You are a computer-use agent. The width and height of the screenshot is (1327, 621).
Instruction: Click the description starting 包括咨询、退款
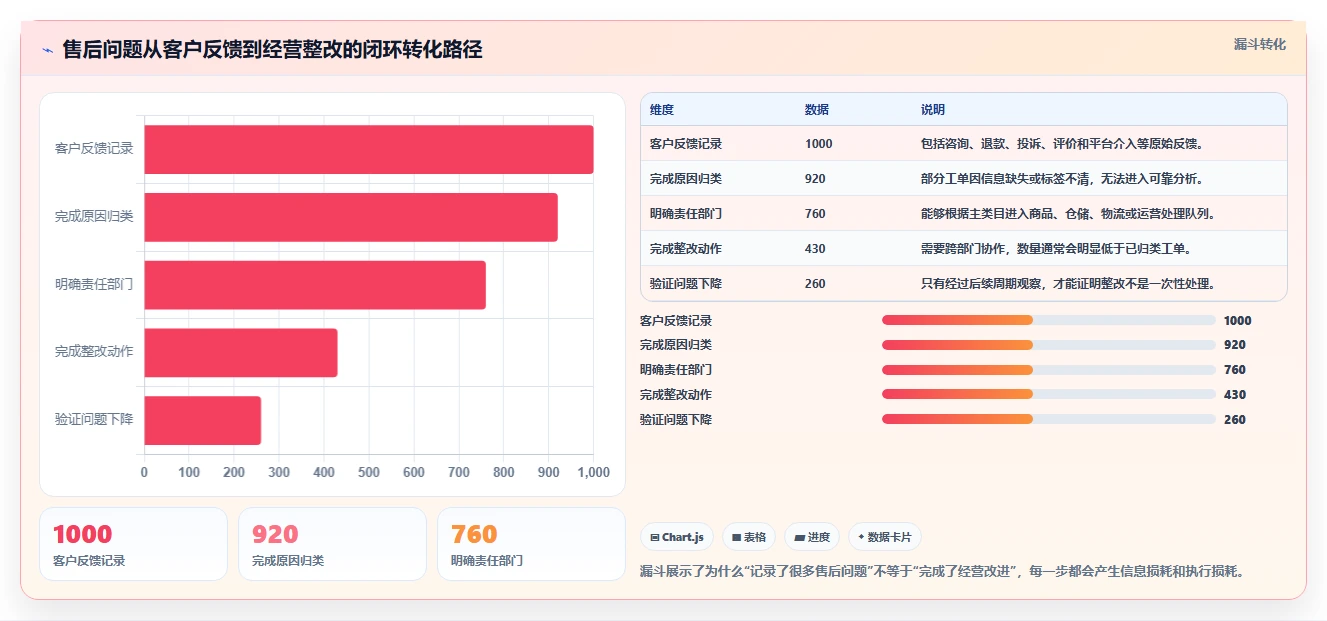point(1064,144)
